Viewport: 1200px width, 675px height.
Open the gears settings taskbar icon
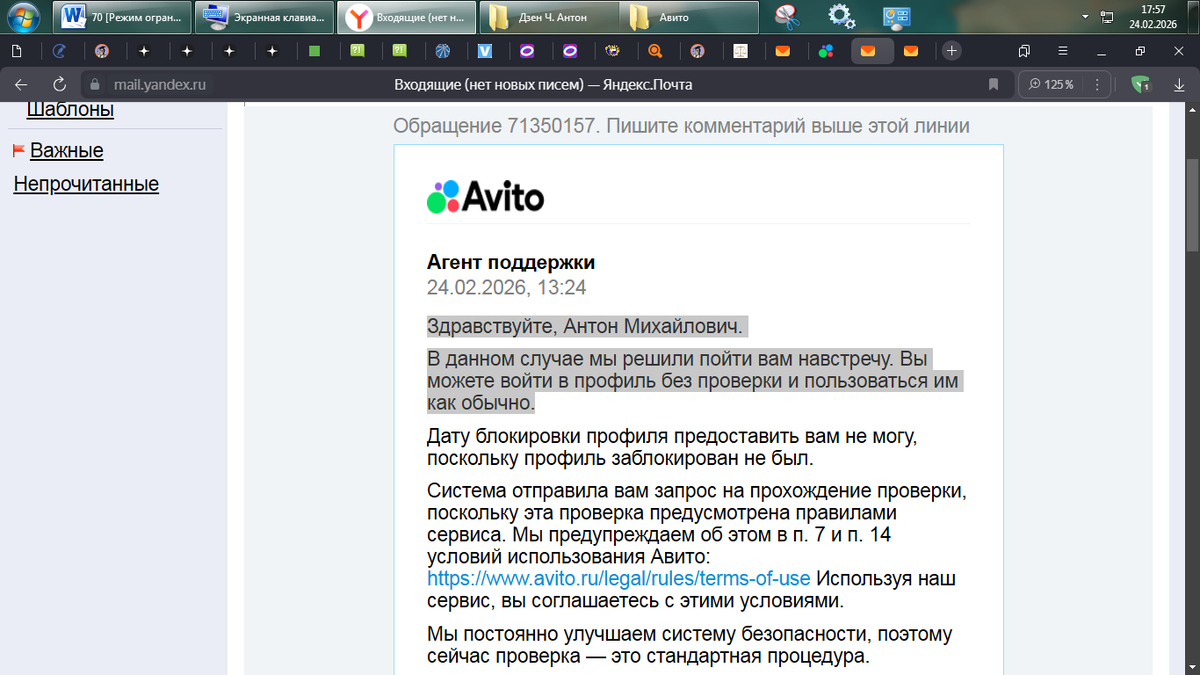click(842, 16)
